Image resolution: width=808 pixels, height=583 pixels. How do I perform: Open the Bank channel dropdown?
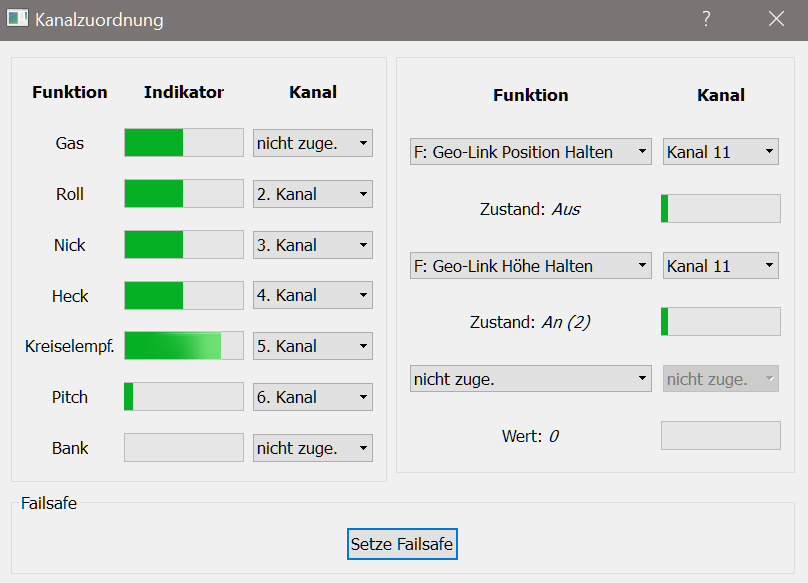(x=312, y=448)
